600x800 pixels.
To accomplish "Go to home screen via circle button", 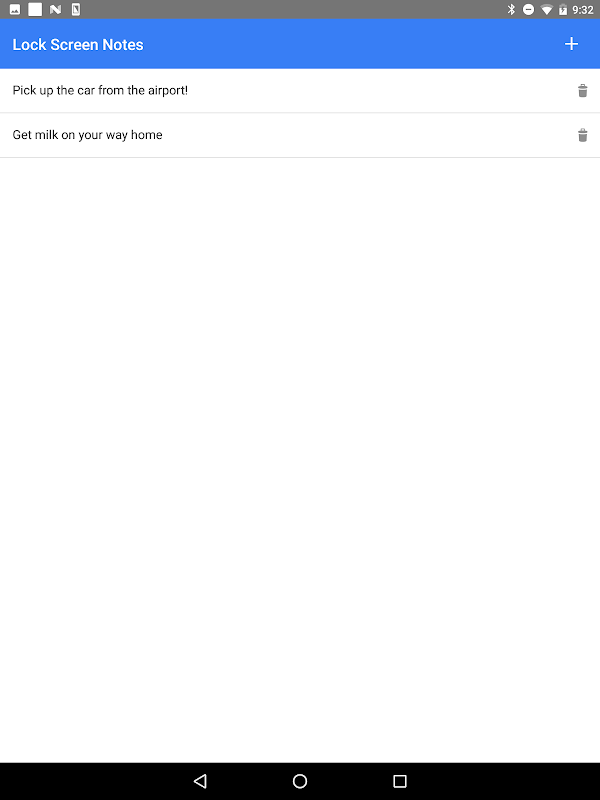I will 300,781.
